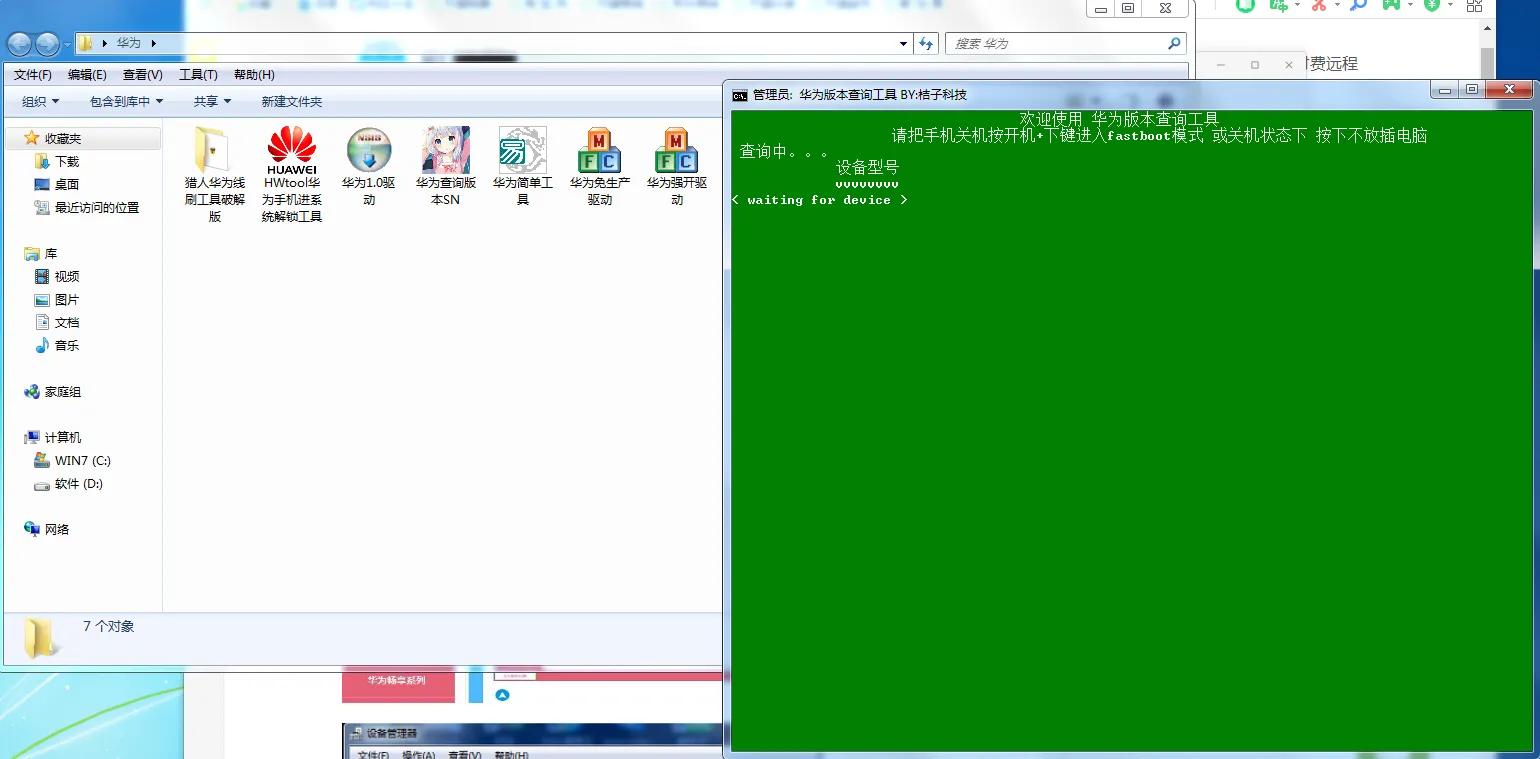Image resolution: width=1540 pixels, height=759 pixels.
Task: Select the 华为强开驱动 MFC icon
Action: point(677,150)
